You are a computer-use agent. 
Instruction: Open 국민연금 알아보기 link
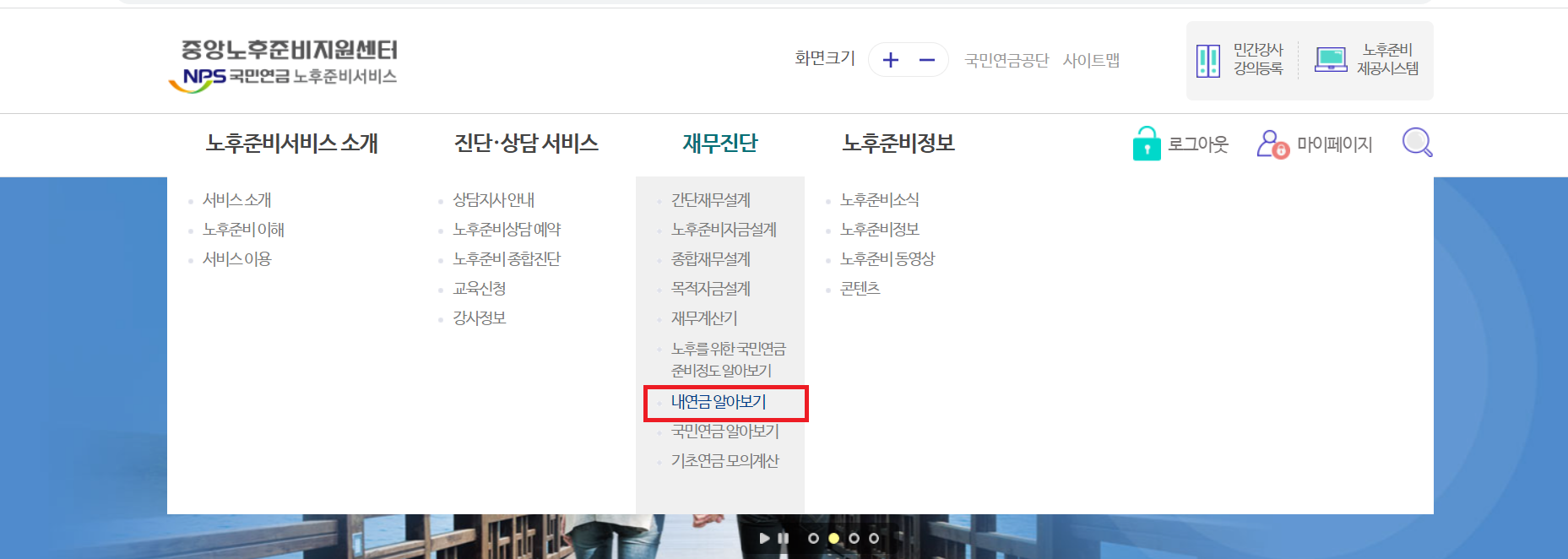724,431
